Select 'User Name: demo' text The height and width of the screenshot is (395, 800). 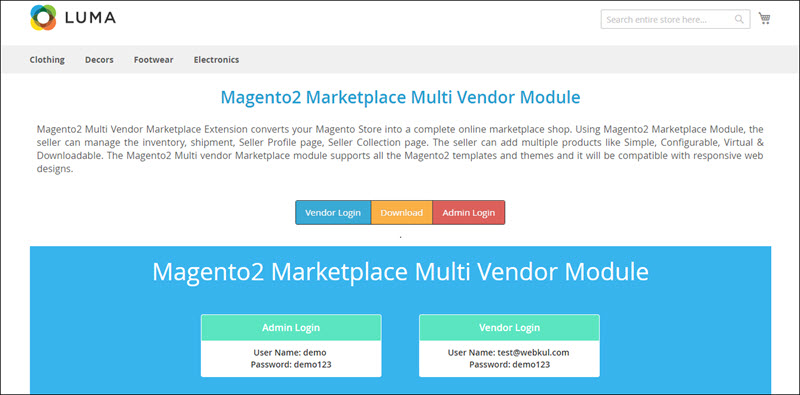(290, 353)
